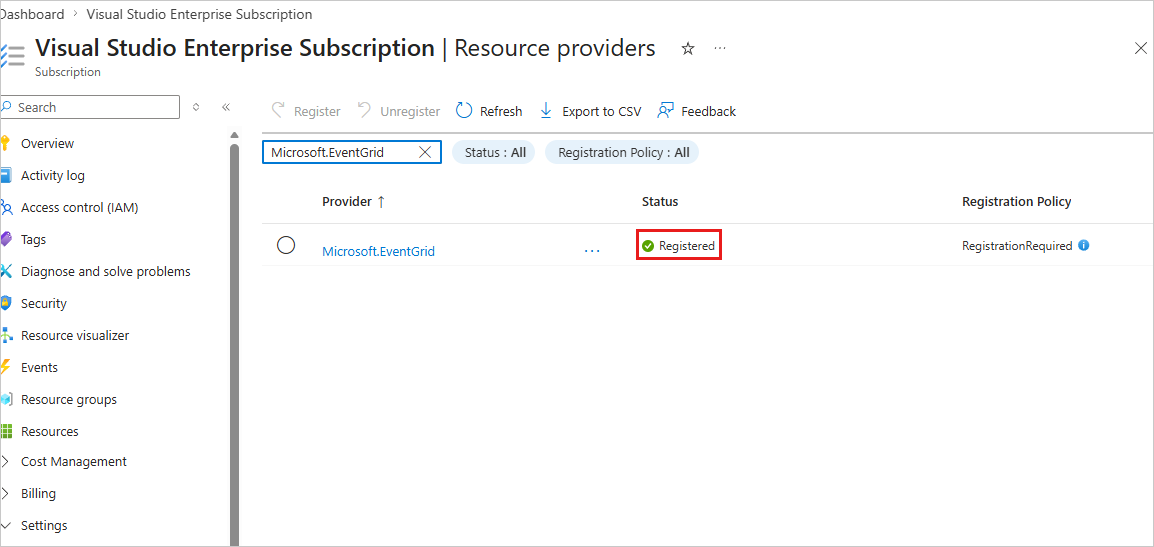Open Resources menu item

pos(49,431)
